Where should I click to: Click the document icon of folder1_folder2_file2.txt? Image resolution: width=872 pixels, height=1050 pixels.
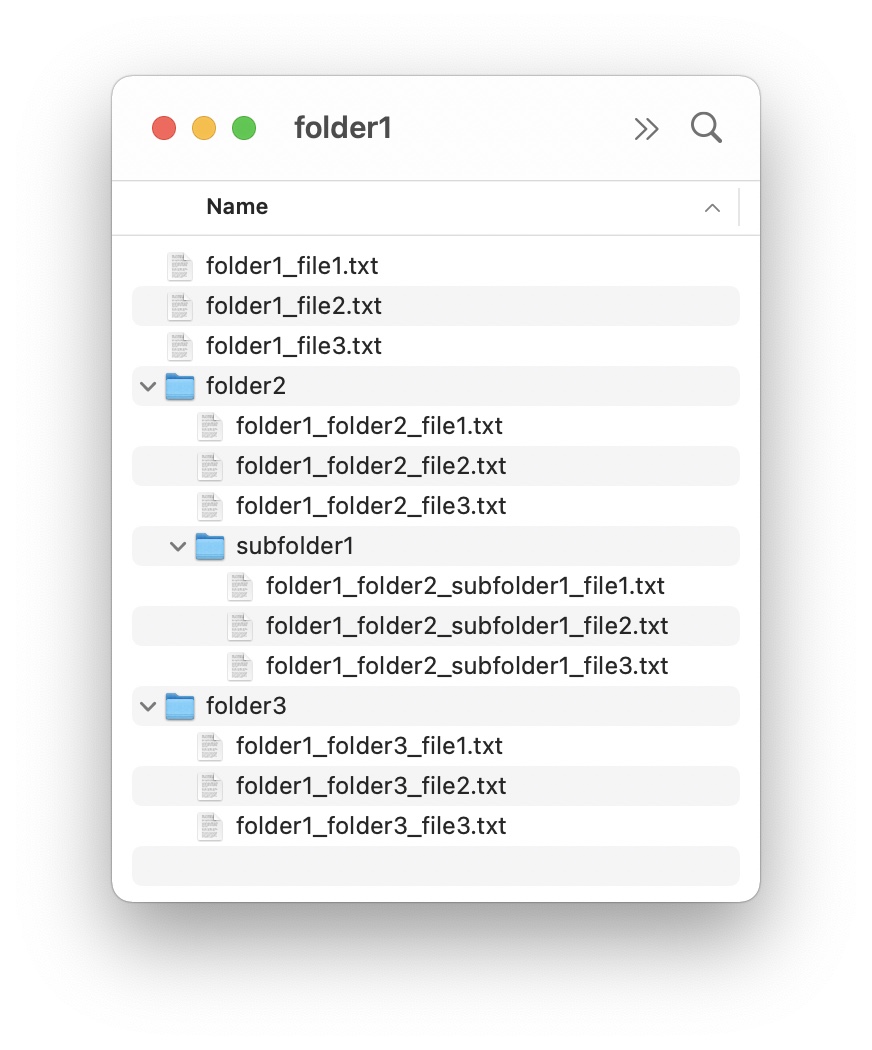point(210,467)
